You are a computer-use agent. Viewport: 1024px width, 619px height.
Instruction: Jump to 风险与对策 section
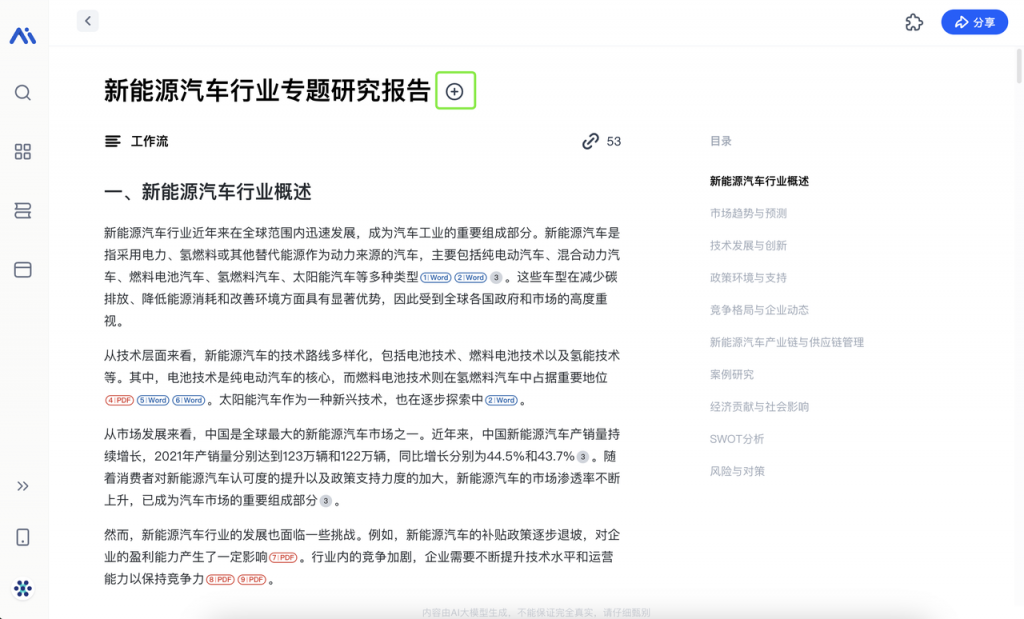737,471
